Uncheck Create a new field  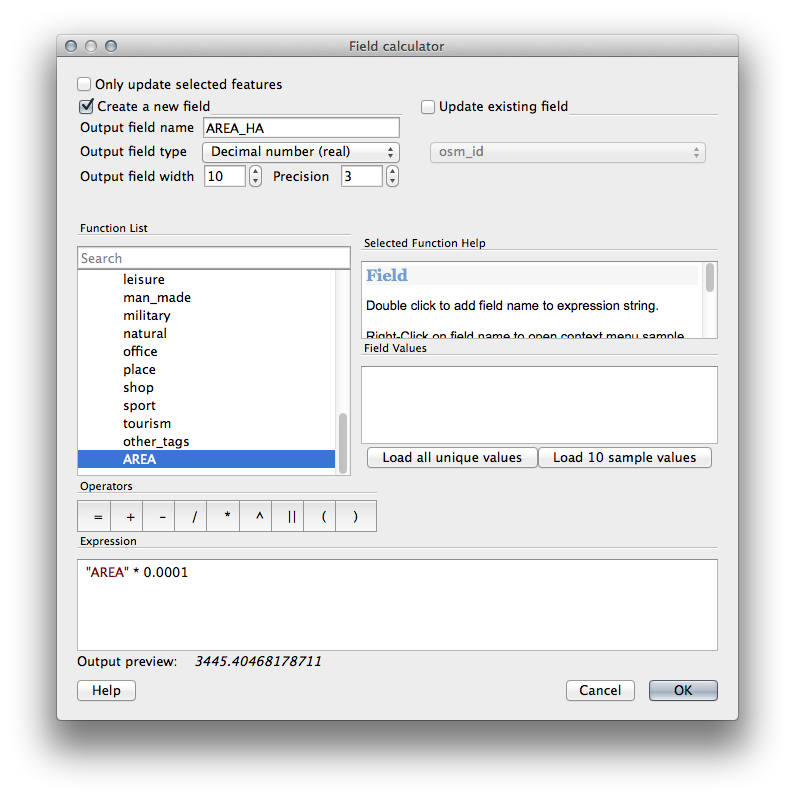(86, 106)
